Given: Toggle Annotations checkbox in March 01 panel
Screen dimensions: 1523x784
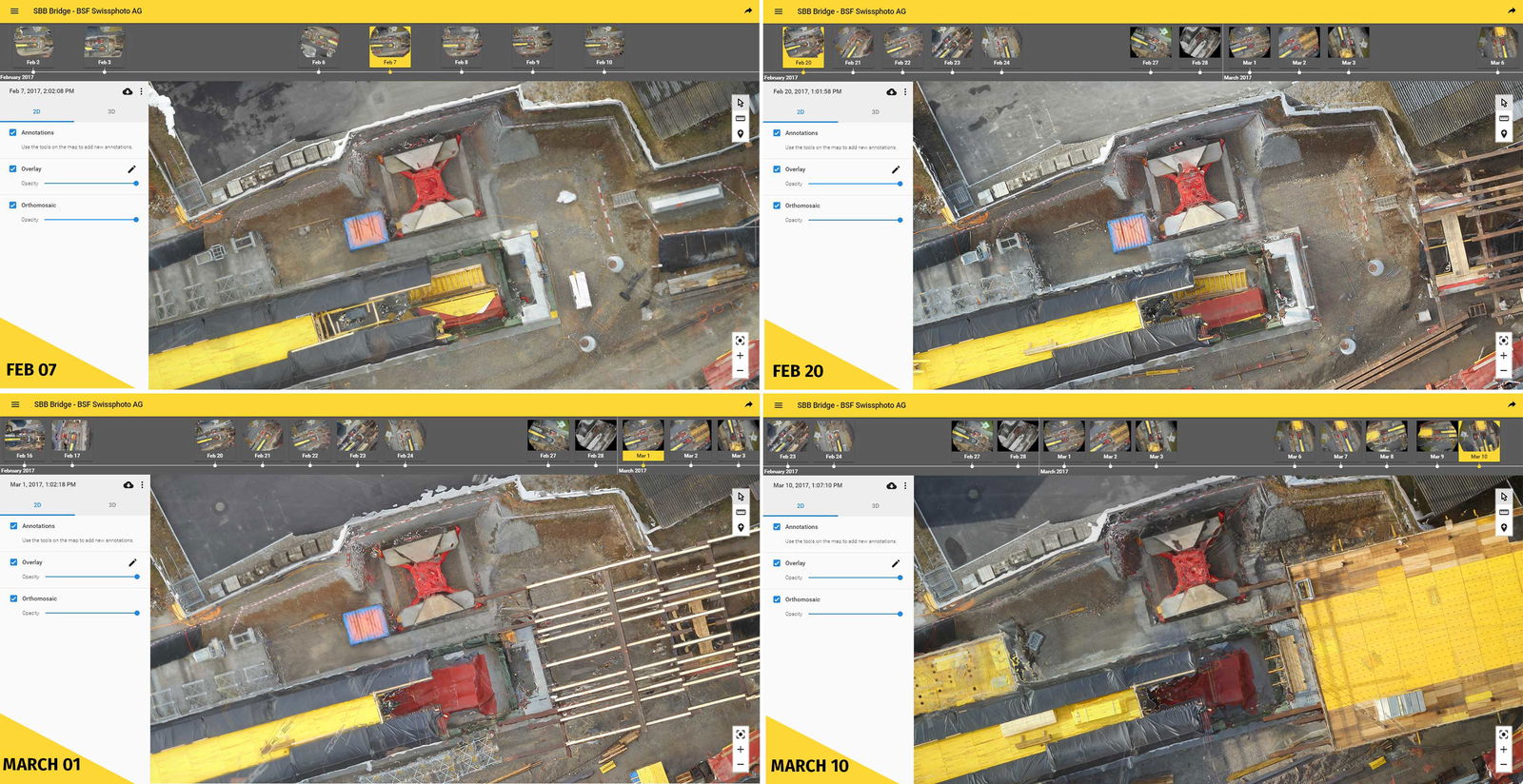Looking at the screenshot, I should [13, 526].
